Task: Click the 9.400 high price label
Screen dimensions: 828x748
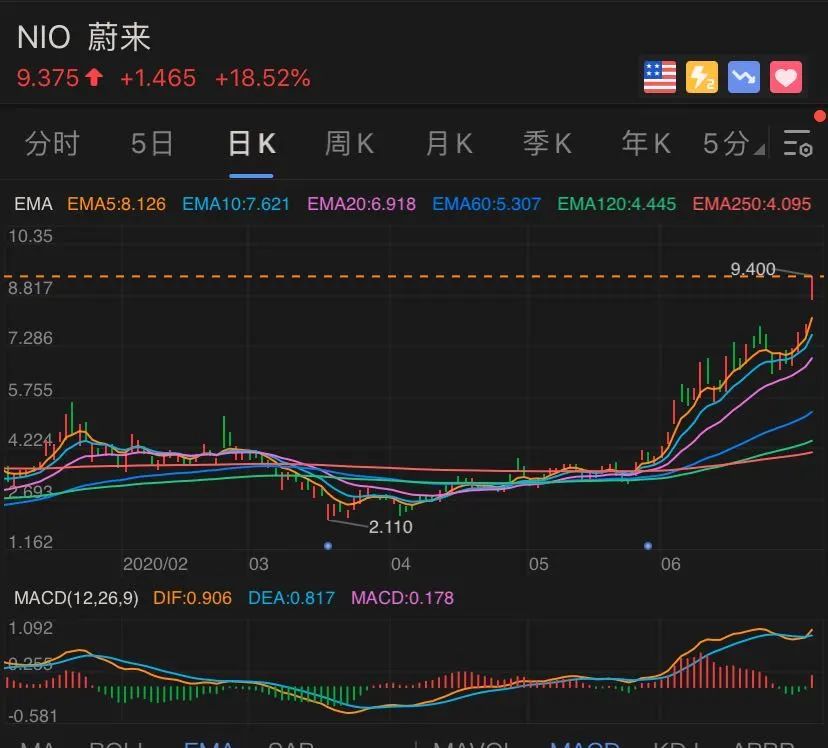Action: coord(753,269)
